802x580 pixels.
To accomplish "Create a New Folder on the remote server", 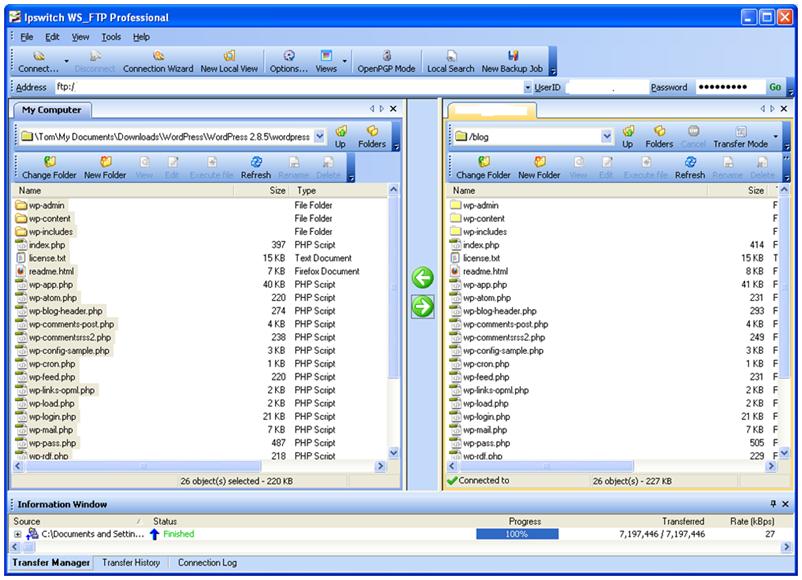I will click(539, 168).
